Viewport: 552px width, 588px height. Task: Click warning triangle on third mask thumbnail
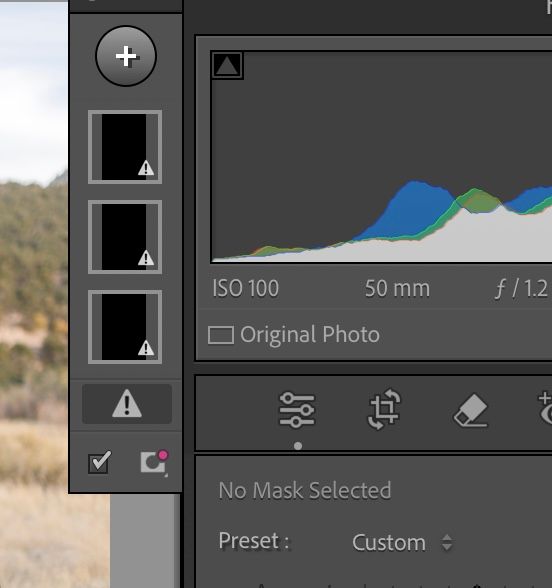tap(146, 348)
